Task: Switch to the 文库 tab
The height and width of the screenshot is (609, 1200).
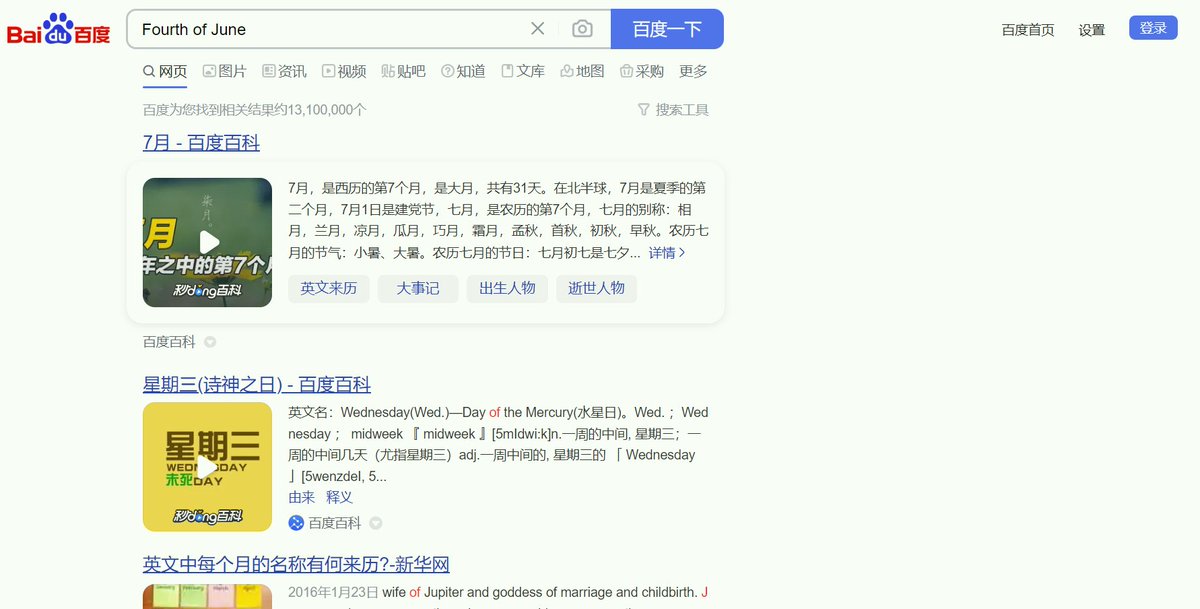Action: 523,71
